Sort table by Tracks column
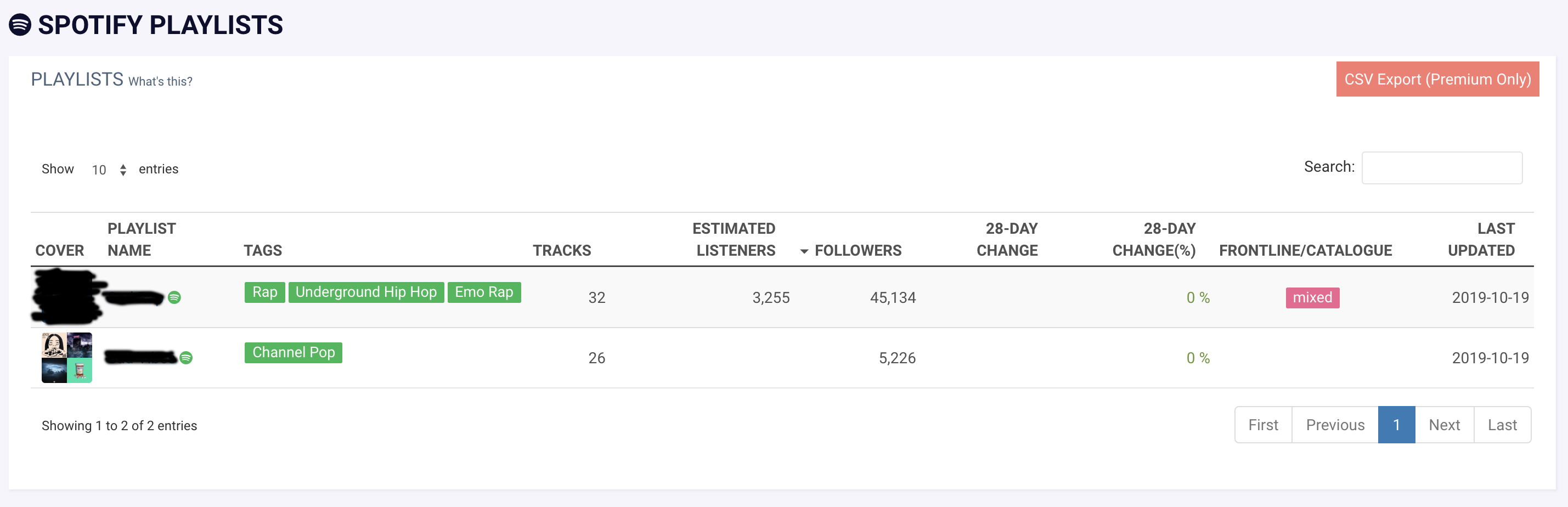 (x=561, y=250)
